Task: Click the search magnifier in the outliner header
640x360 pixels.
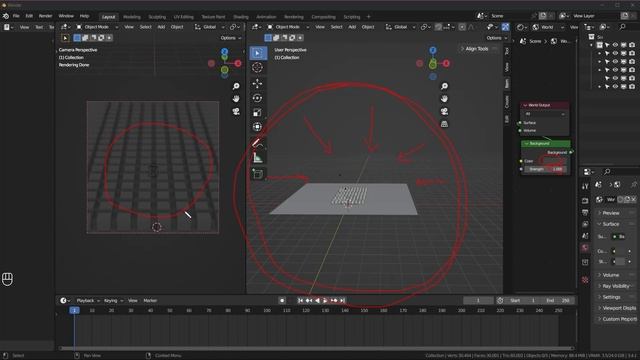Action: (622, 27)
